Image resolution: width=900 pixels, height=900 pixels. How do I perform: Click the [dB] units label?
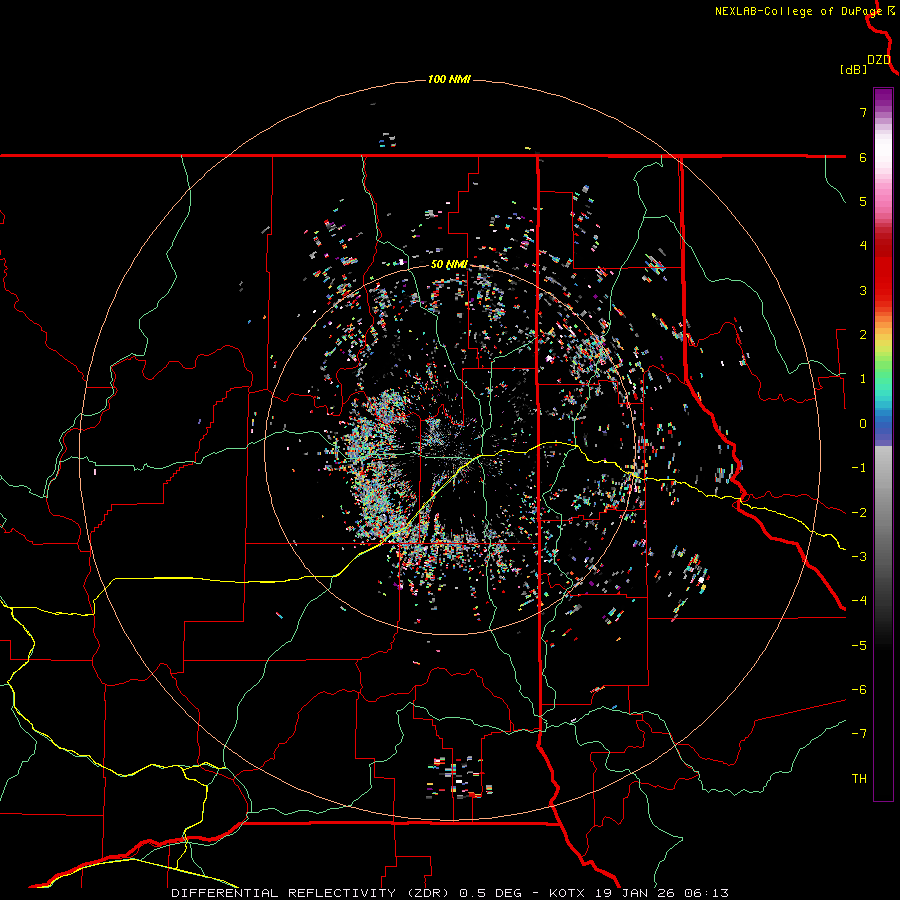point(854,69)
